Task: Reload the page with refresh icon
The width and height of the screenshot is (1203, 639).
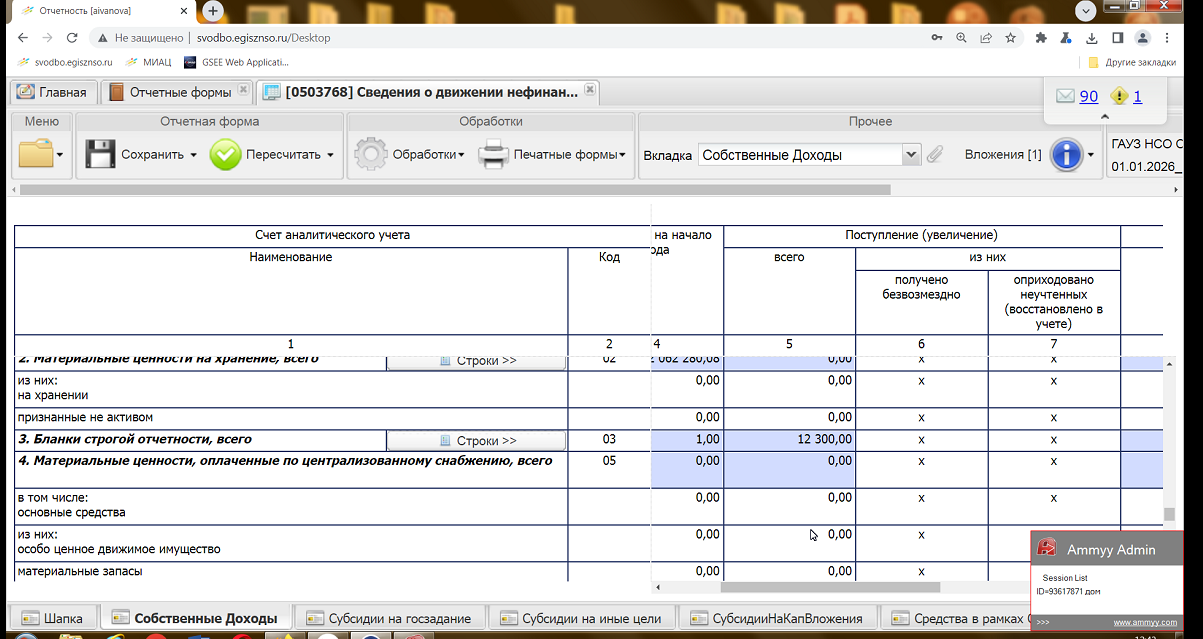Action: (72, 38)
